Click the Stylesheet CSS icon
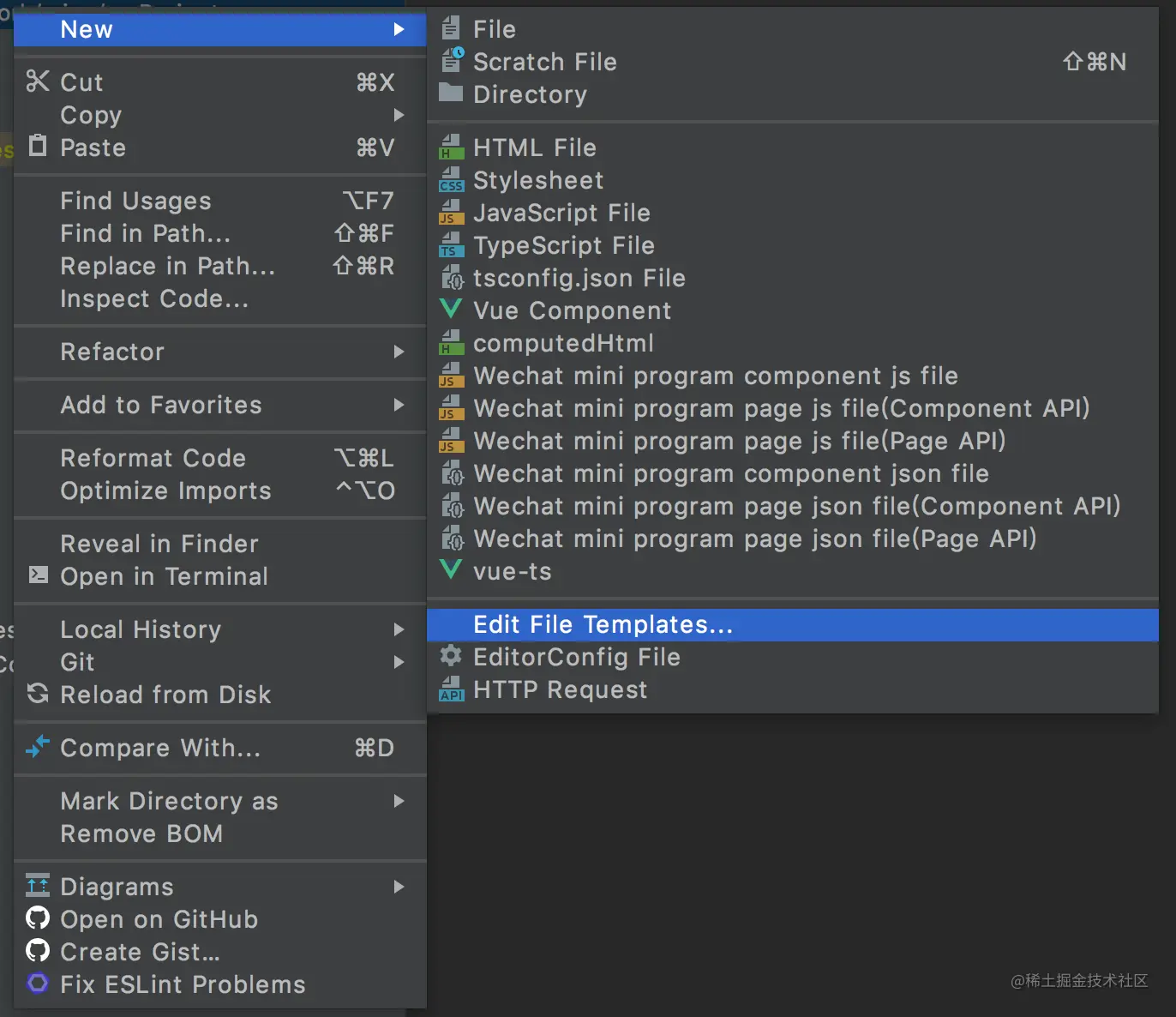 pos(451,180)
